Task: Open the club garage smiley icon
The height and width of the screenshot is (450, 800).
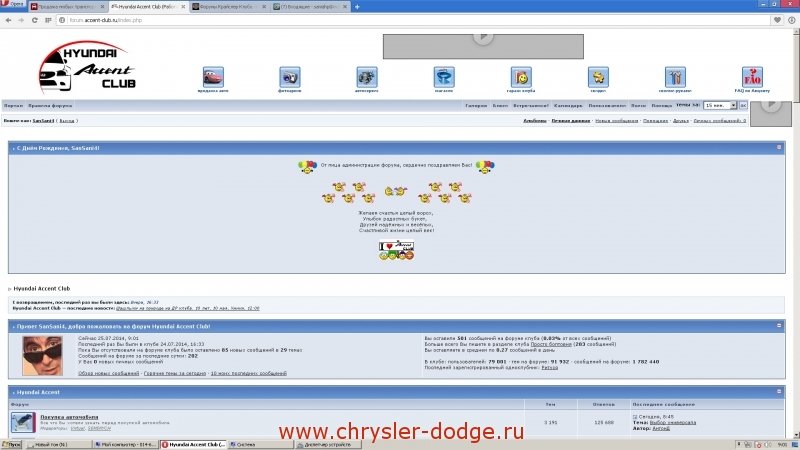Action: tap(521, 78)
